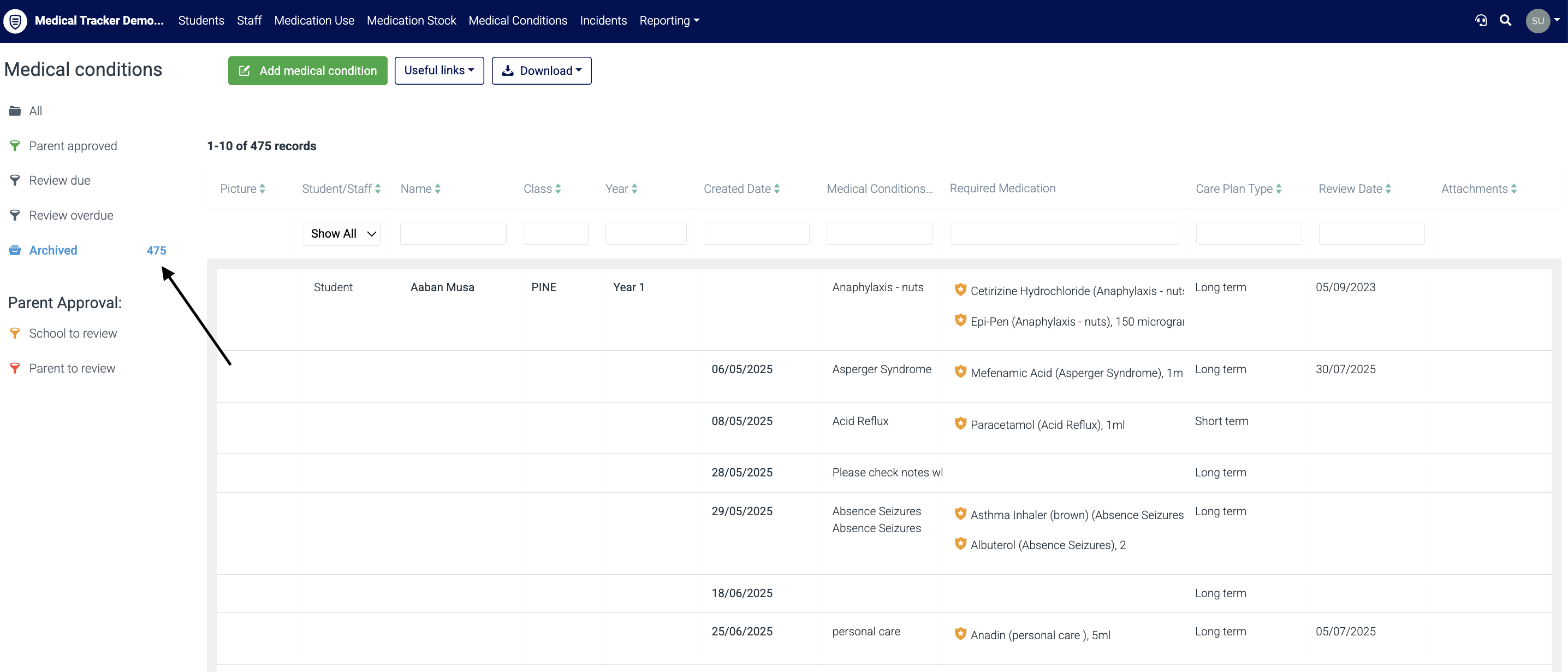Sort by Attachments column arrows
The image size is (1568, 672).
point(1514,189)
